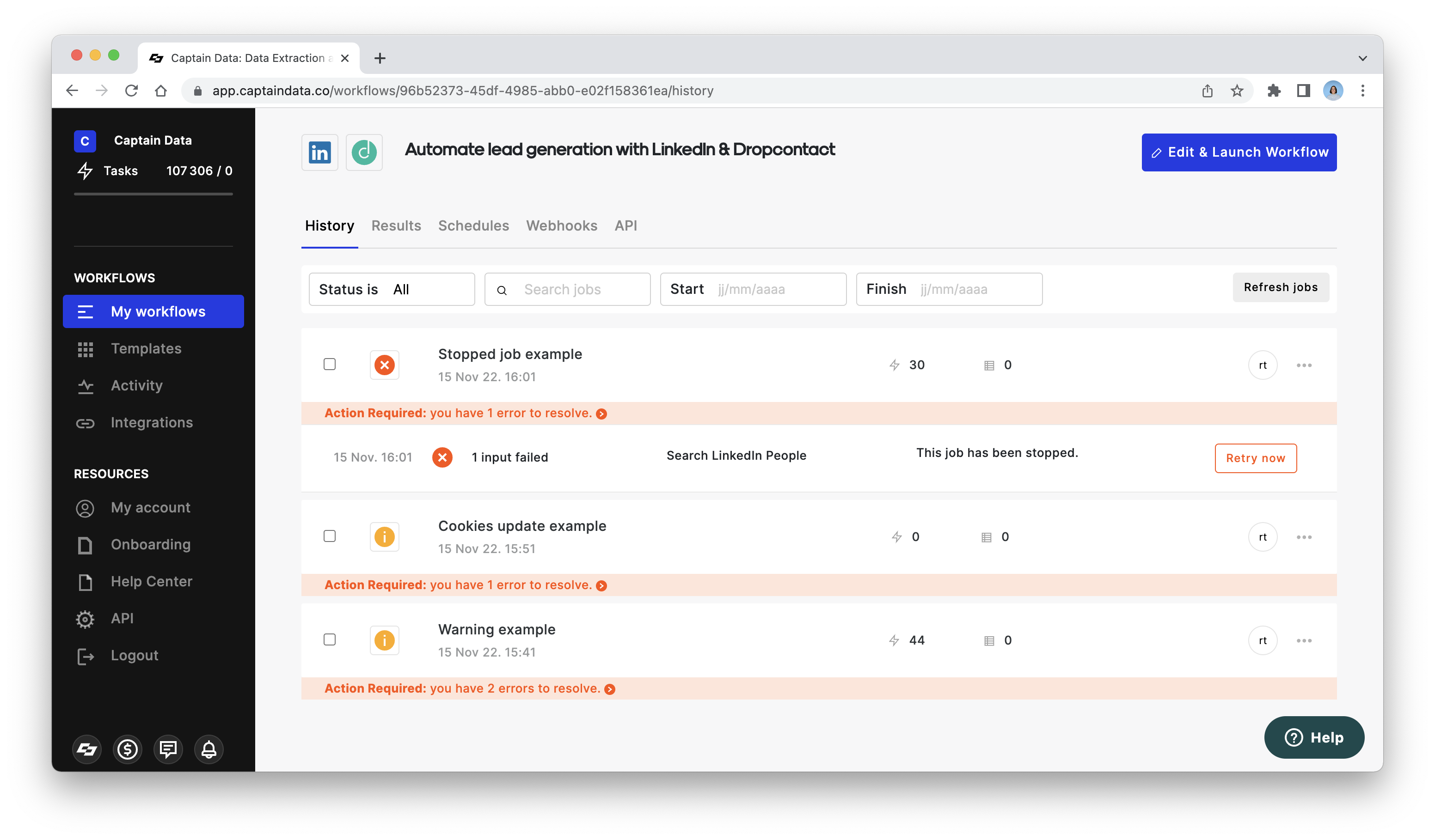Click the rt user avatar on Warning example
The image size is (1435, 840).
(1263, 641)
